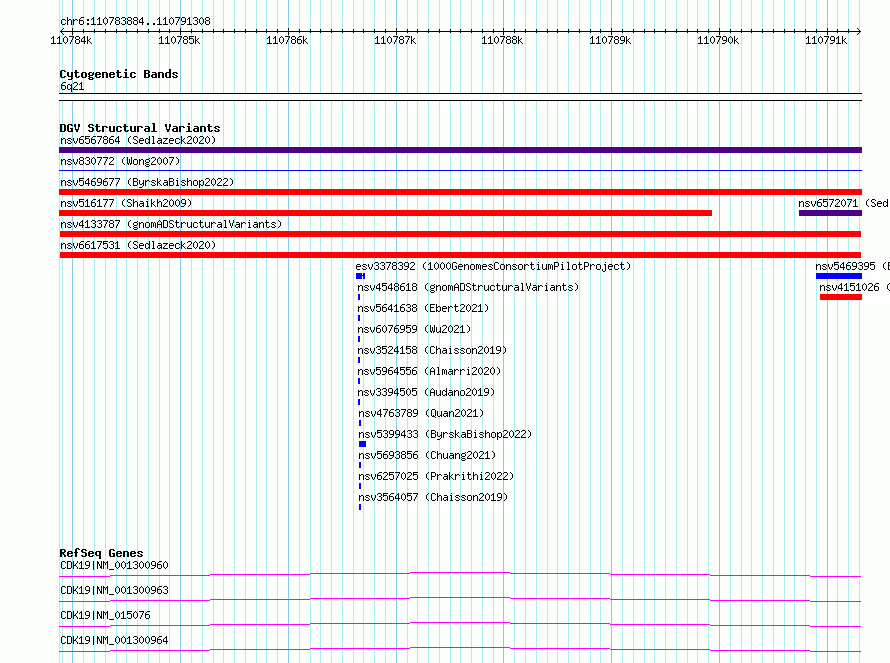Image resolution: width=890 pixels, height=663 pixels.
Task: Click the nsv6567864 (Sedlazeck2020) variant label
Action: click(x=138, y=140)
